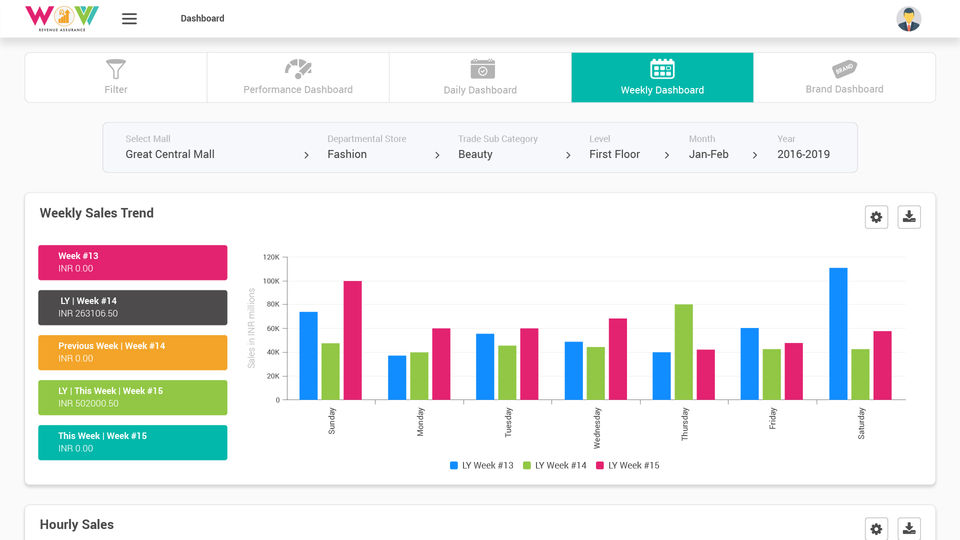The width and height of the screenshot is (960, 540).
Task: Click Tuesday's green bar
Action: [x=507, y=373]
